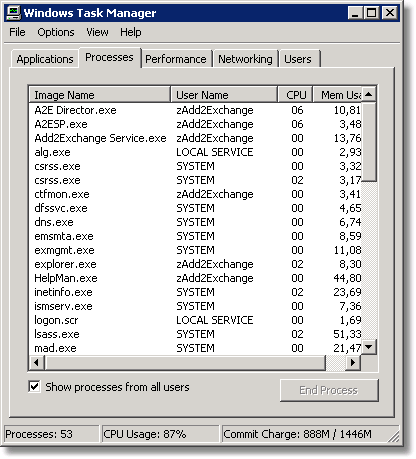Image resolution: width=416 pixels, height=459 pixels.
Task: Click the Processes: 53 status entry
Action: [x=51, y=434]
